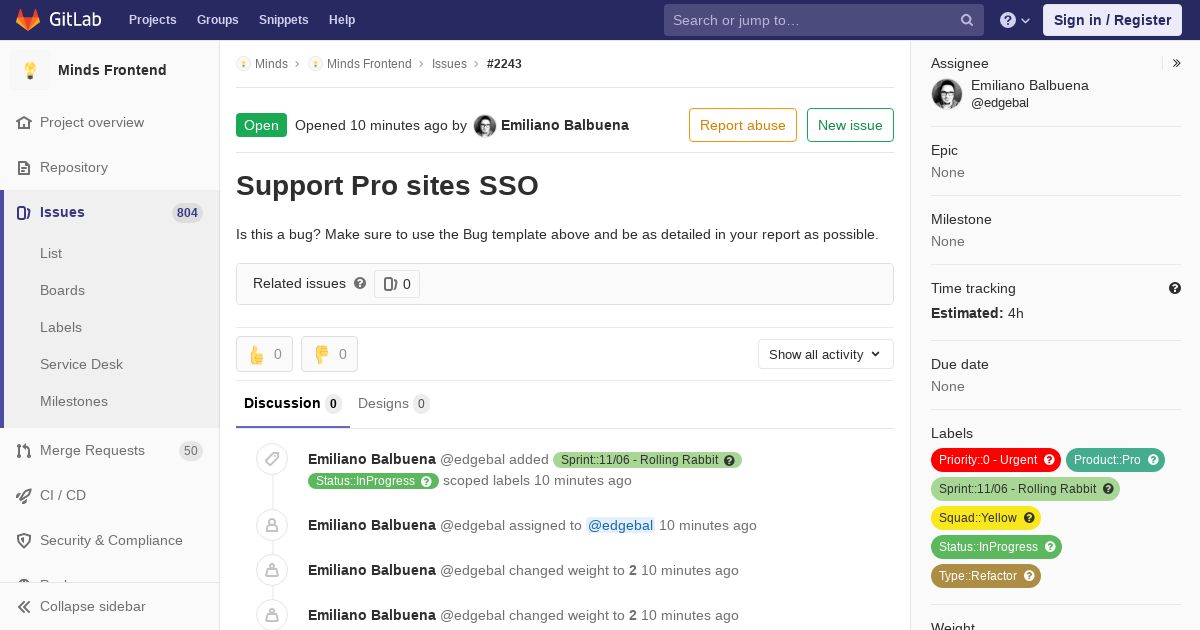The image size is (1200, 630).
Task: Click the label activity icon in the timeline
Action: (x=272, y=460)
